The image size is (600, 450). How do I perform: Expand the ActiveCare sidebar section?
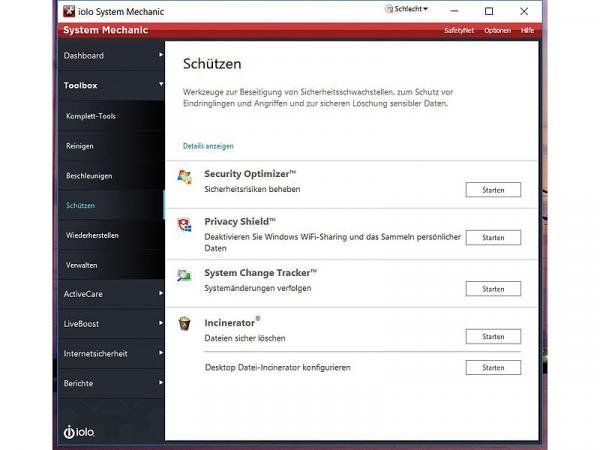pos(111,294)
